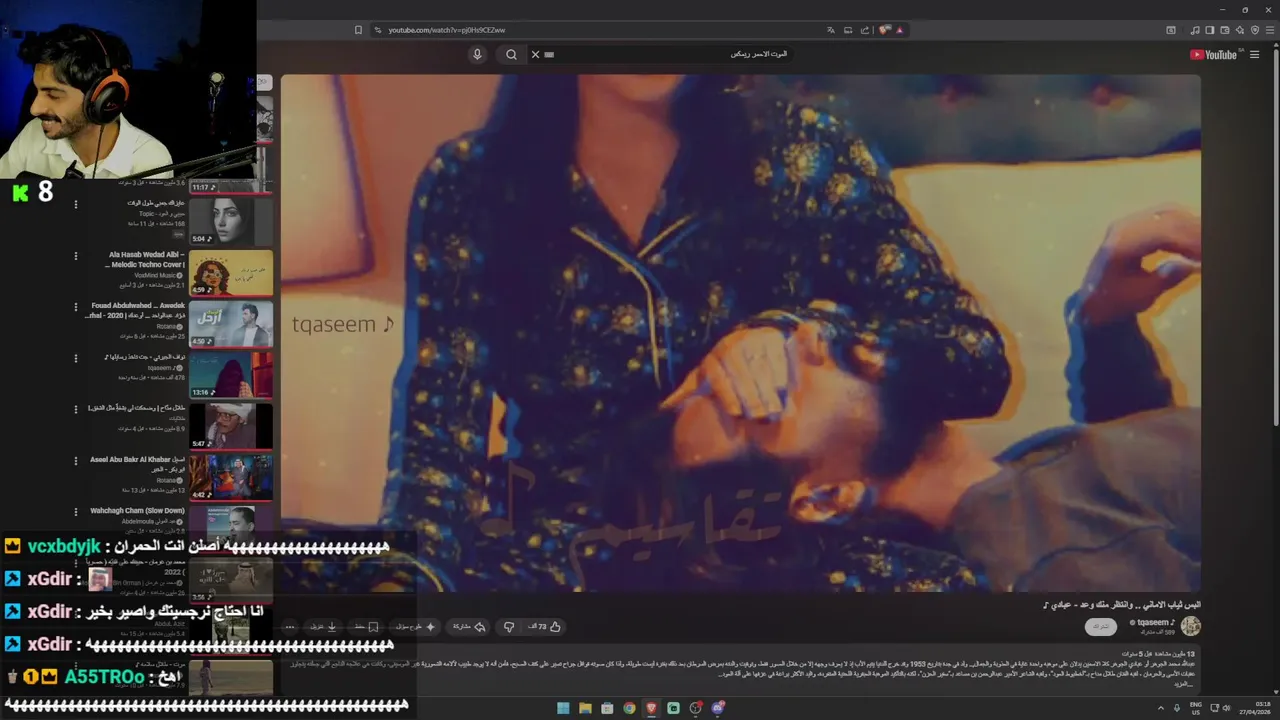
Task: Click the YouTube search magnifier button
Action: coord(511,54)
